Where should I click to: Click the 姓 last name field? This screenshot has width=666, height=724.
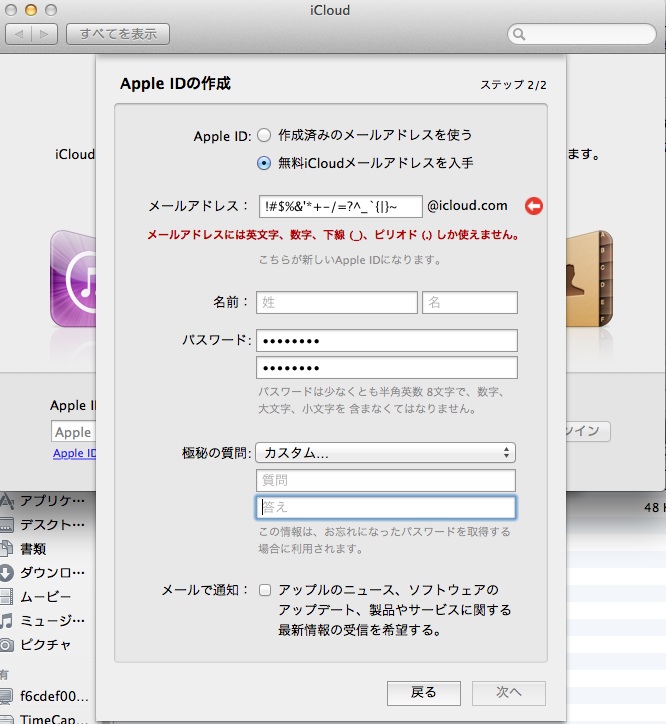(x=337, y=302)
